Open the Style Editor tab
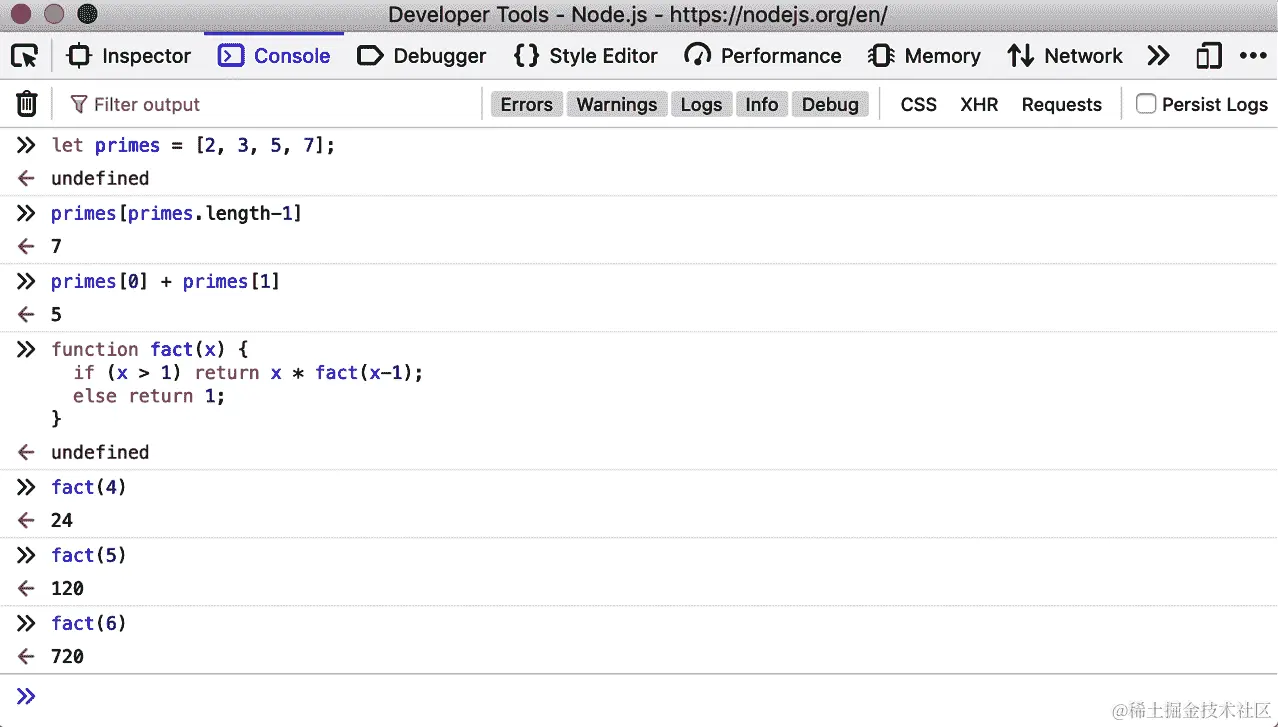Viewport: 1278px width, 727px height. coord(586,56)
